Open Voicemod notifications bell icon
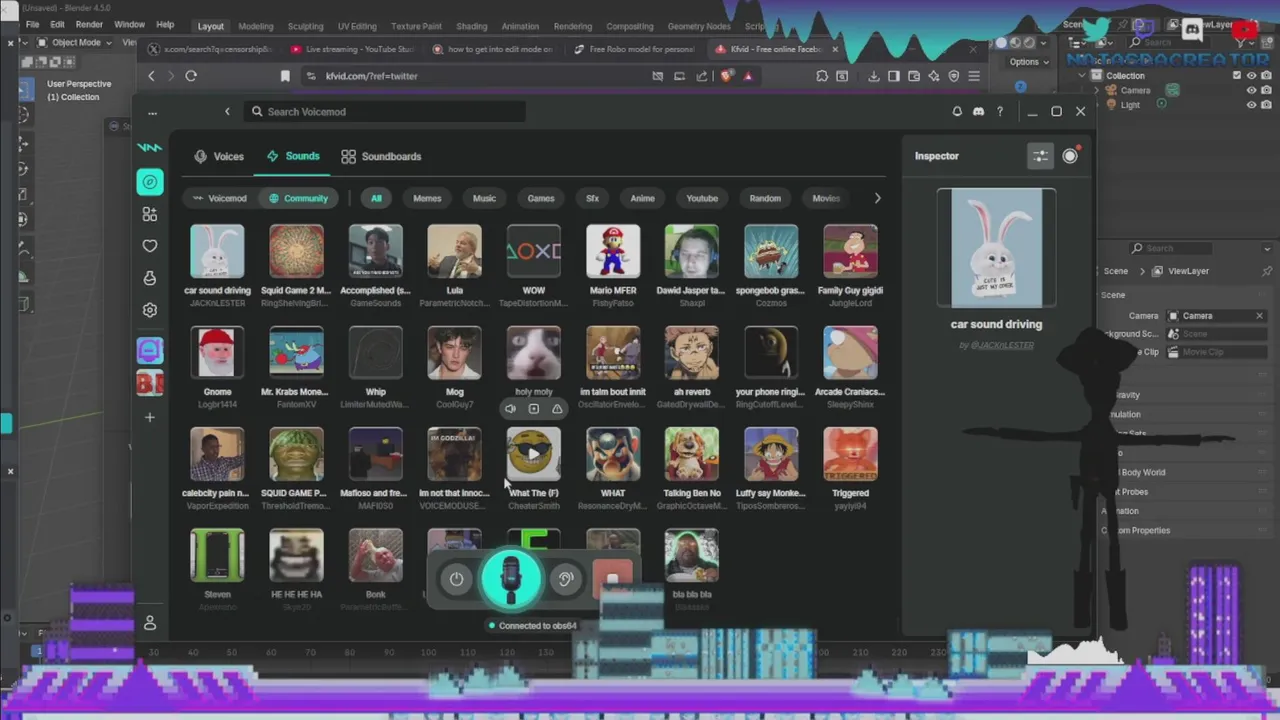1280x720 pixels. tap(957, 112)
